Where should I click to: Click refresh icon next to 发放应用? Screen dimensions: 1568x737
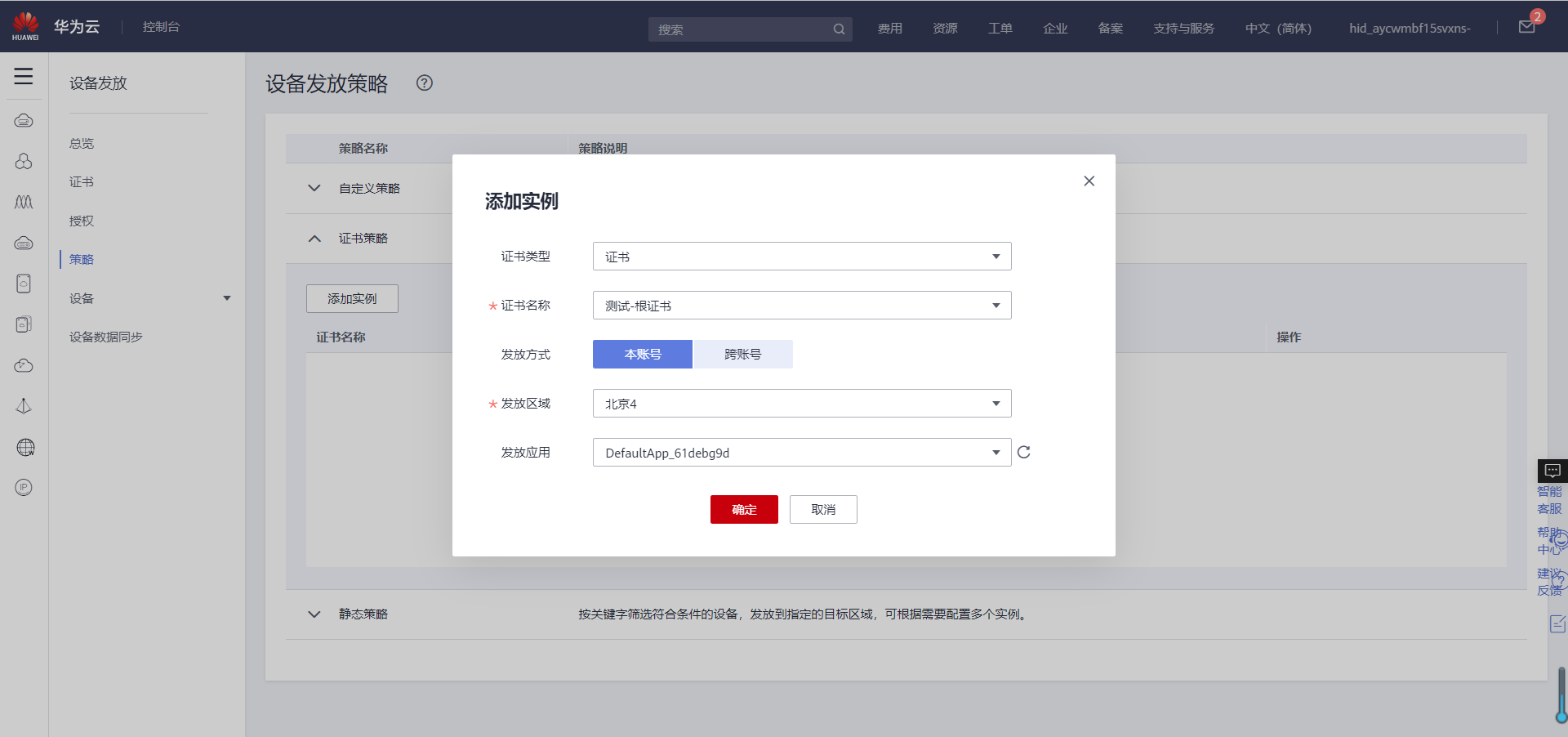coord(1024,452)
